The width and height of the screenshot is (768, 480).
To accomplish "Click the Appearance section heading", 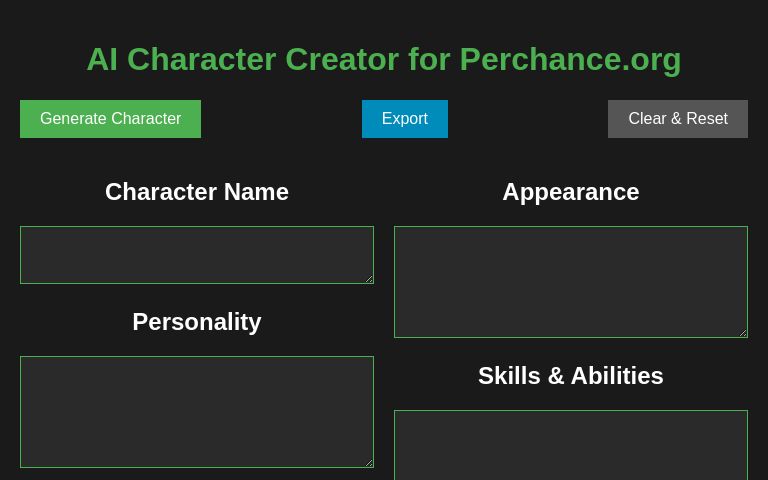I will pyautogui.click(x=570, y=192).
